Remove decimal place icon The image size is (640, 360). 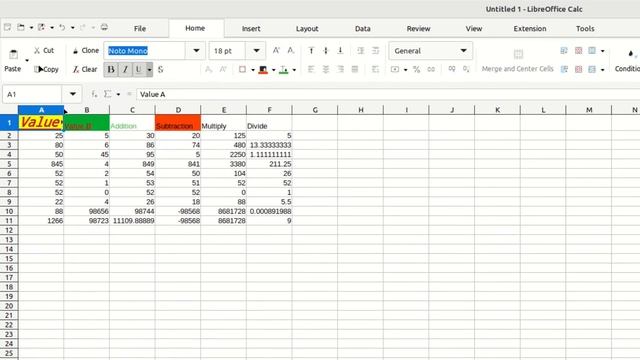coord(466,69)
